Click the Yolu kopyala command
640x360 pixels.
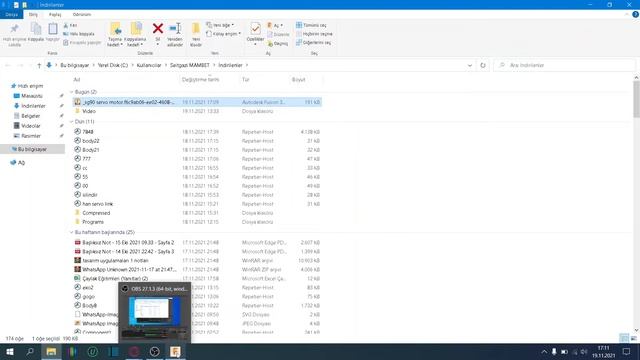coord(79,34)
